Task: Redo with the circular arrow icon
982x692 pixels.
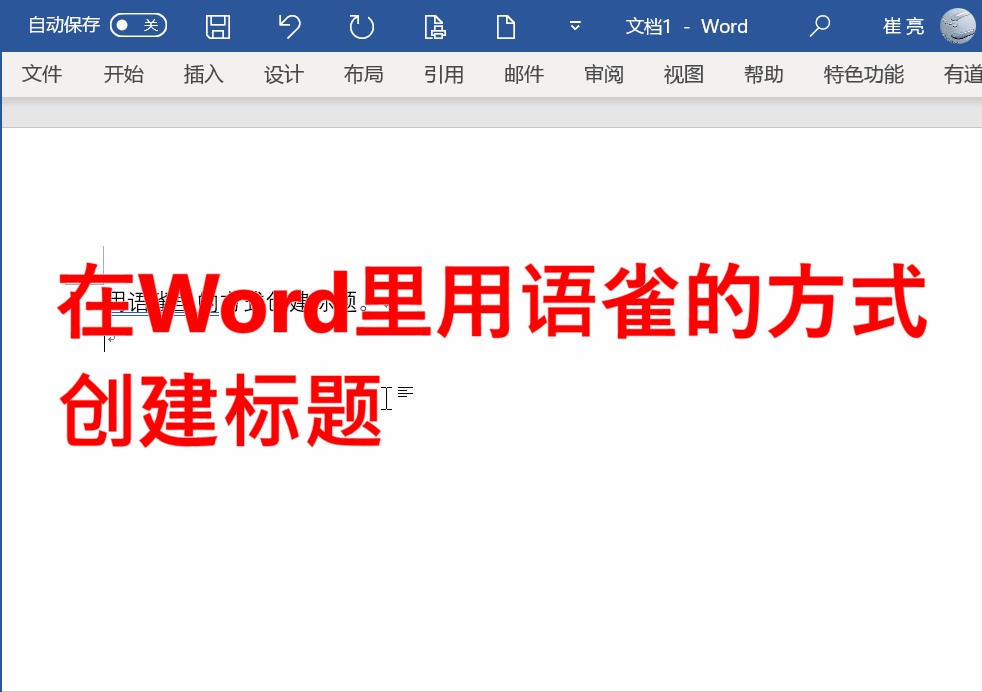Action: pos(361,26)
